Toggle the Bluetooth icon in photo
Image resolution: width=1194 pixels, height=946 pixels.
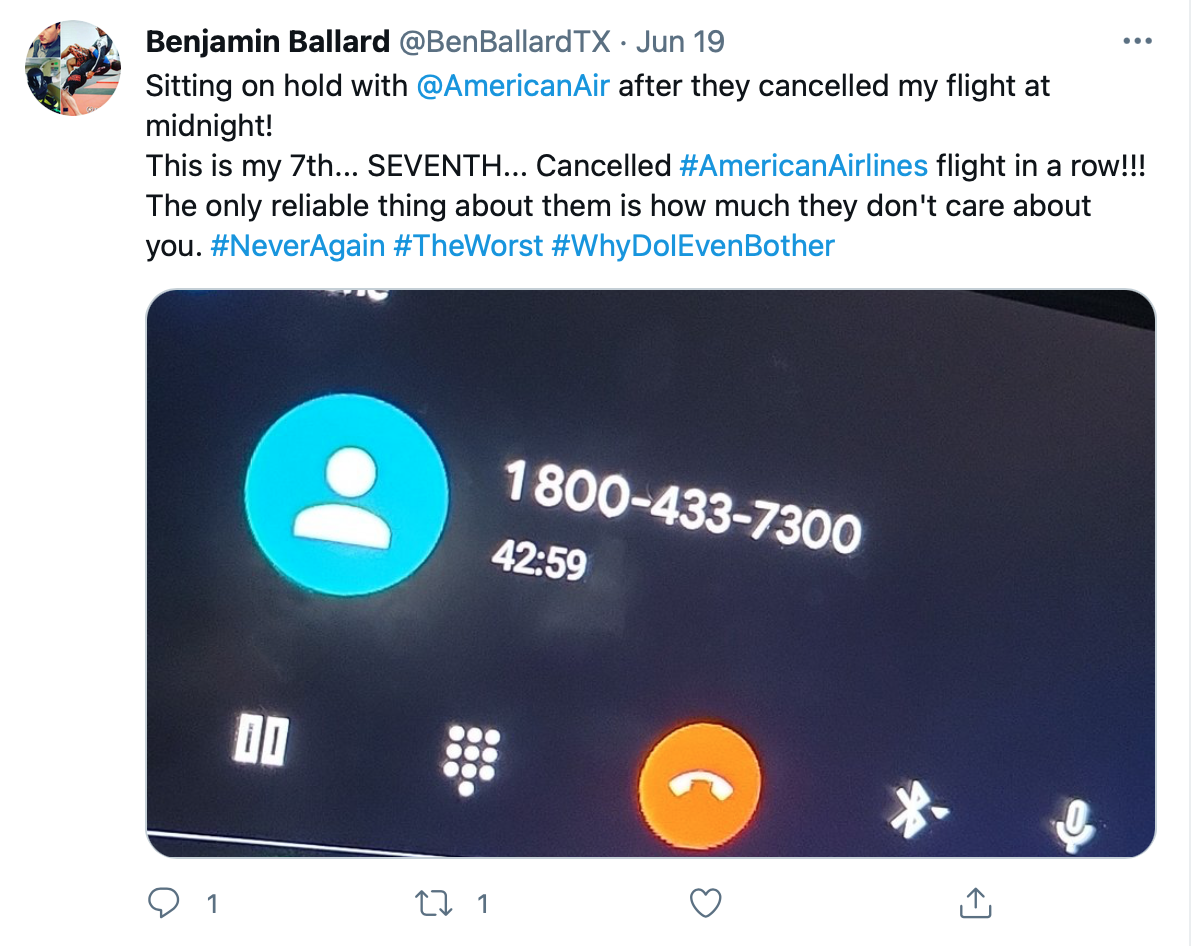point(916,810)
